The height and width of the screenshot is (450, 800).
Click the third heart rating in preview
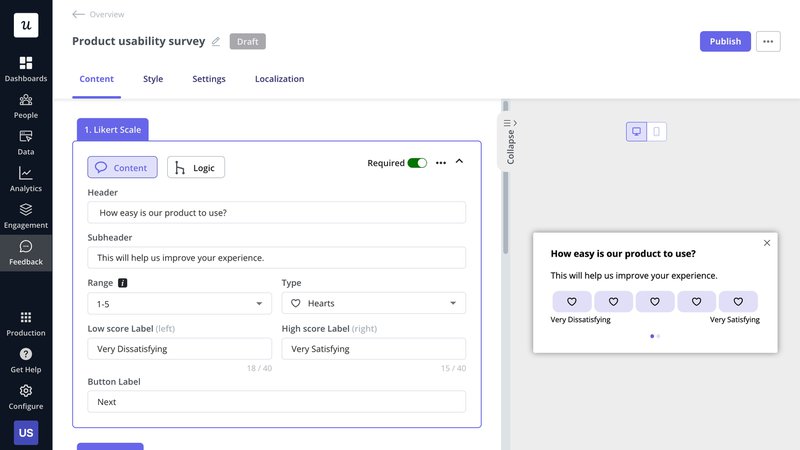click(x=655, y=301)
